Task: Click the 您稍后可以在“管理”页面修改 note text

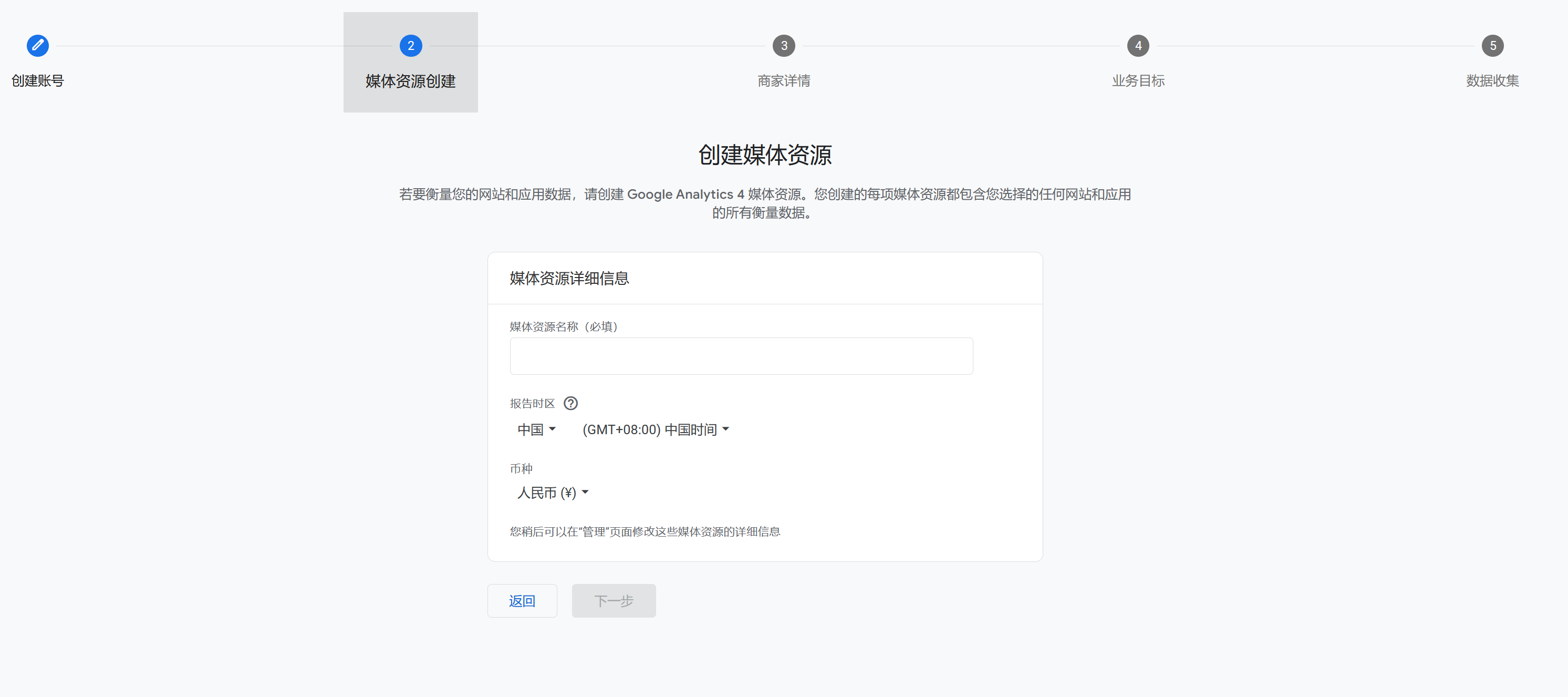Action: point(645,531)
